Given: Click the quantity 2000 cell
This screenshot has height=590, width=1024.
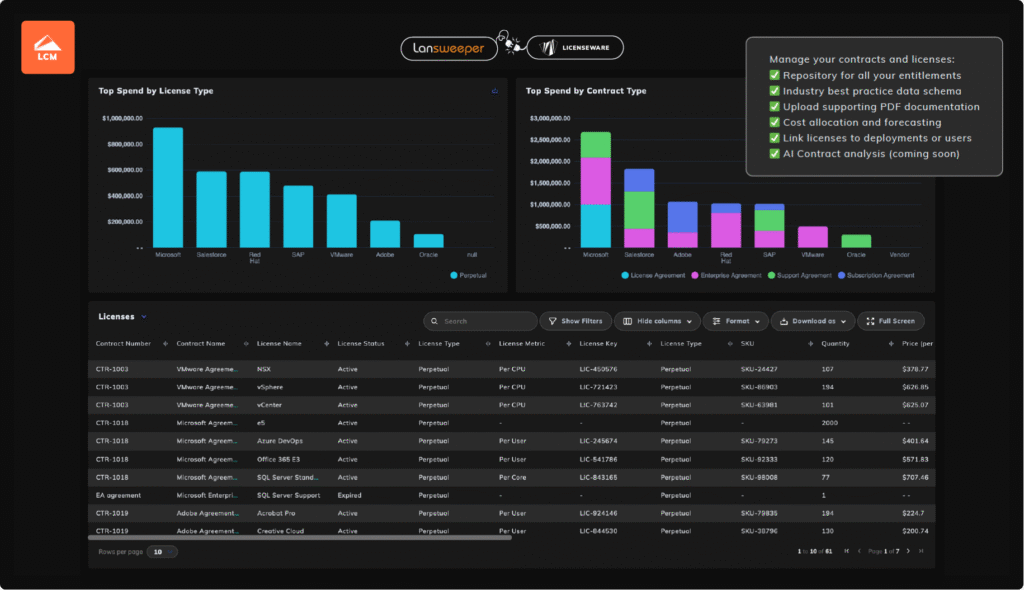Looking at the screenshot, I should 829,423.
